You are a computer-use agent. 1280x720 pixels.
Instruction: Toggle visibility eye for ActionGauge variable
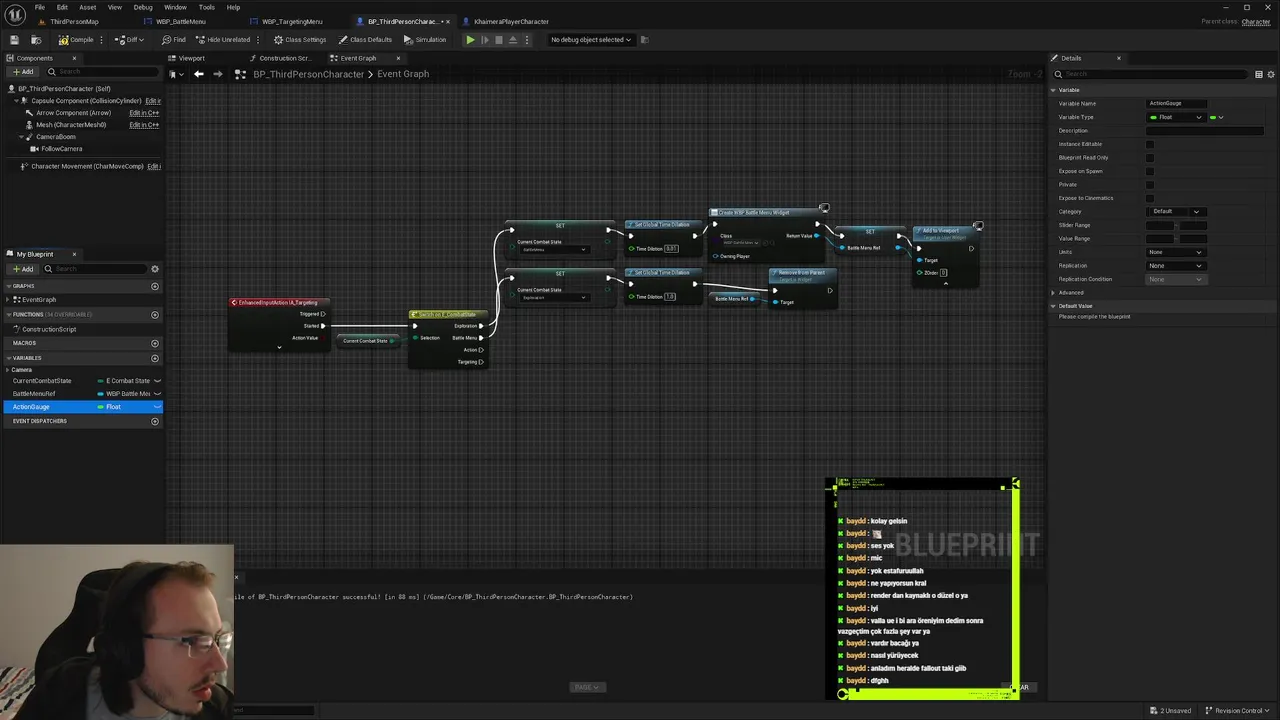(157, 407)
